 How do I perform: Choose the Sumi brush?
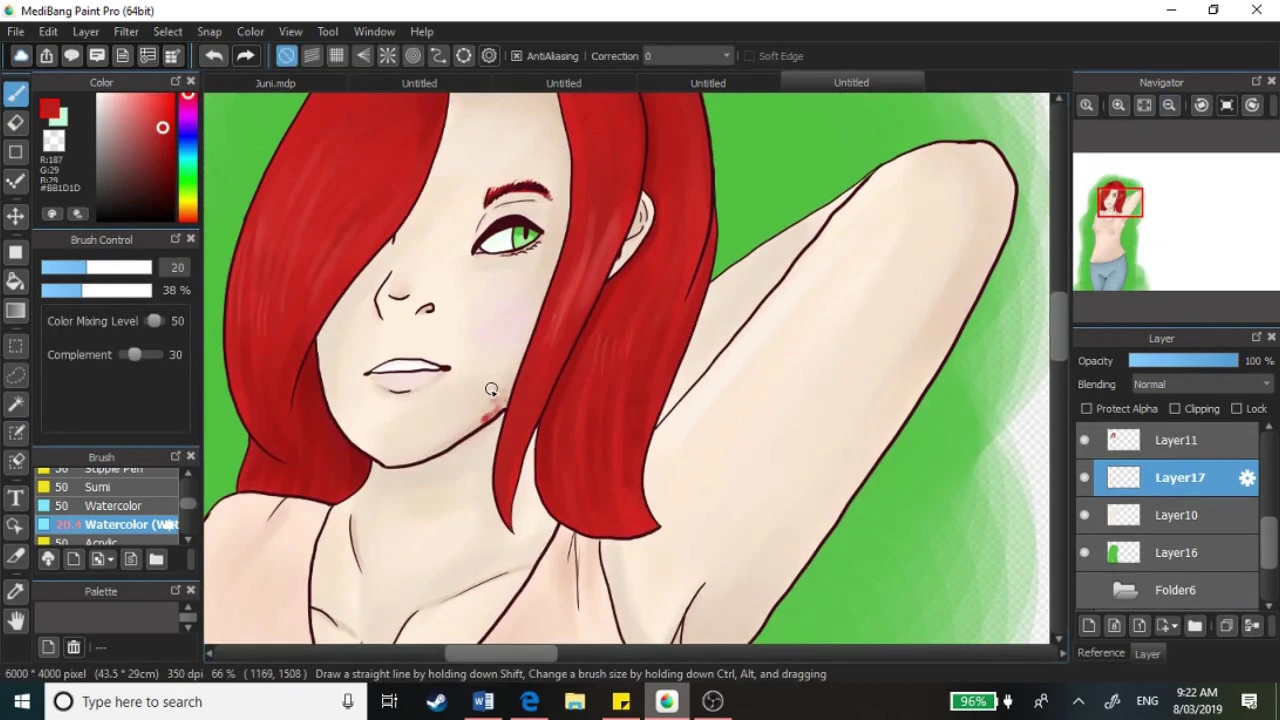(x=109, y=487)
